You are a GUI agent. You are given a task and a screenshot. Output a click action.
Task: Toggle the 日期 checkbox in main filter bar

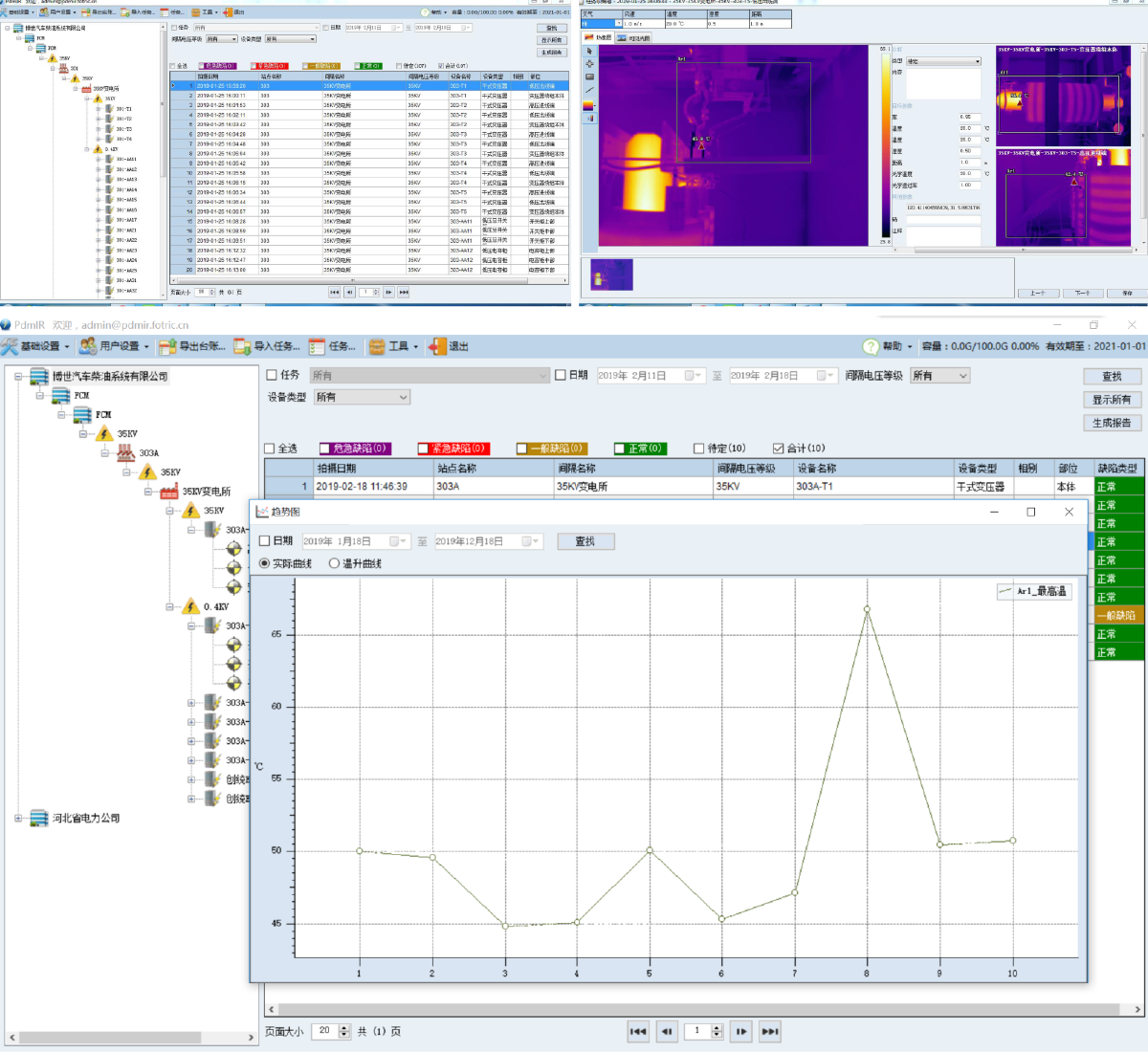tap(561, 375)
